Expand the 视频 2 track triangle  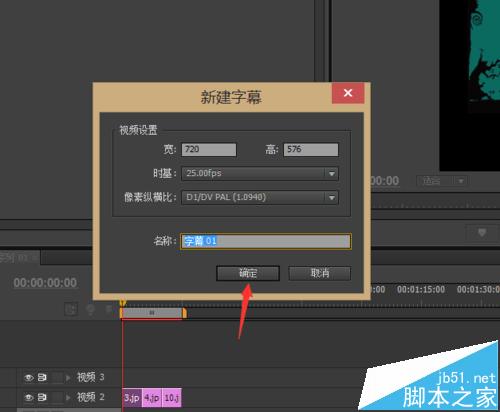click(x=68, y=398)
